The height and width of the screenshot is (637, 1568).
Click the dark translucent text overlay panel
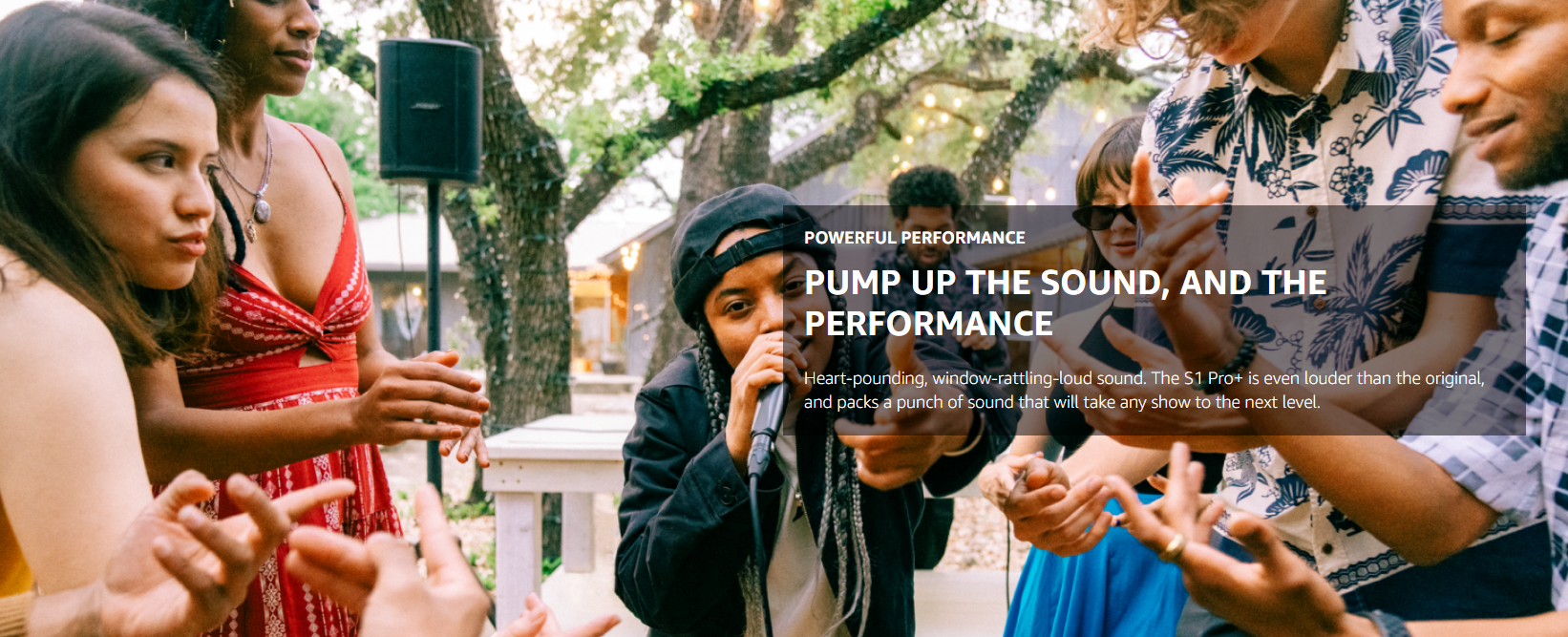pos(1155,321)
